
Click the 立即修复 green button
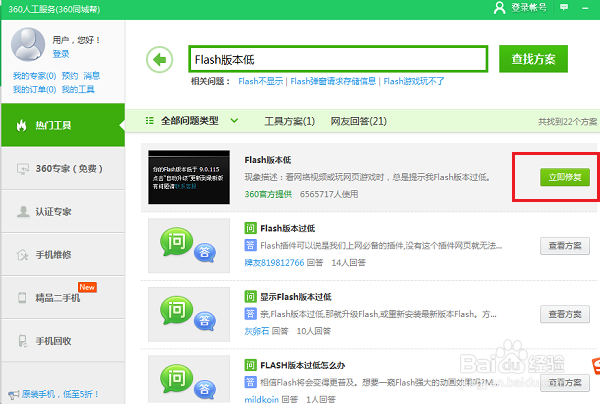click(x=565, y=177)
